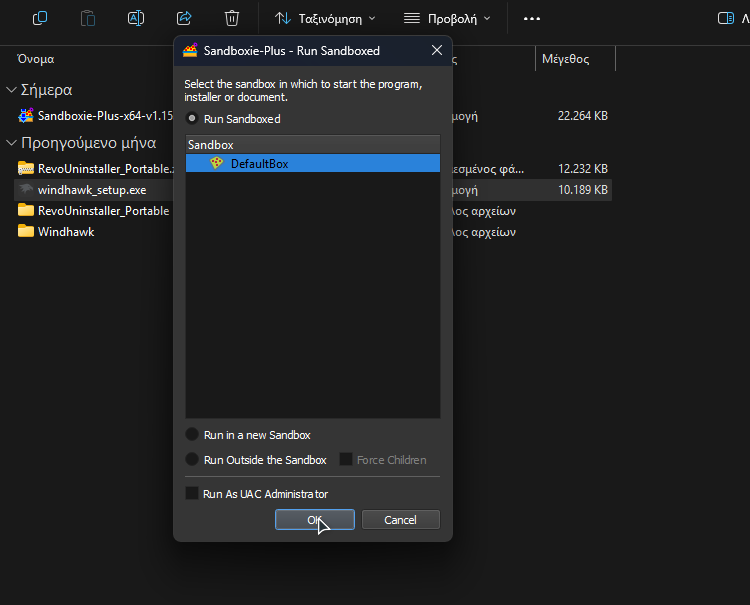The width and height of the screenshot is (750, 605).
Task: Select the RevoUninstaller_Portable.z archive name
Action: 106,169
